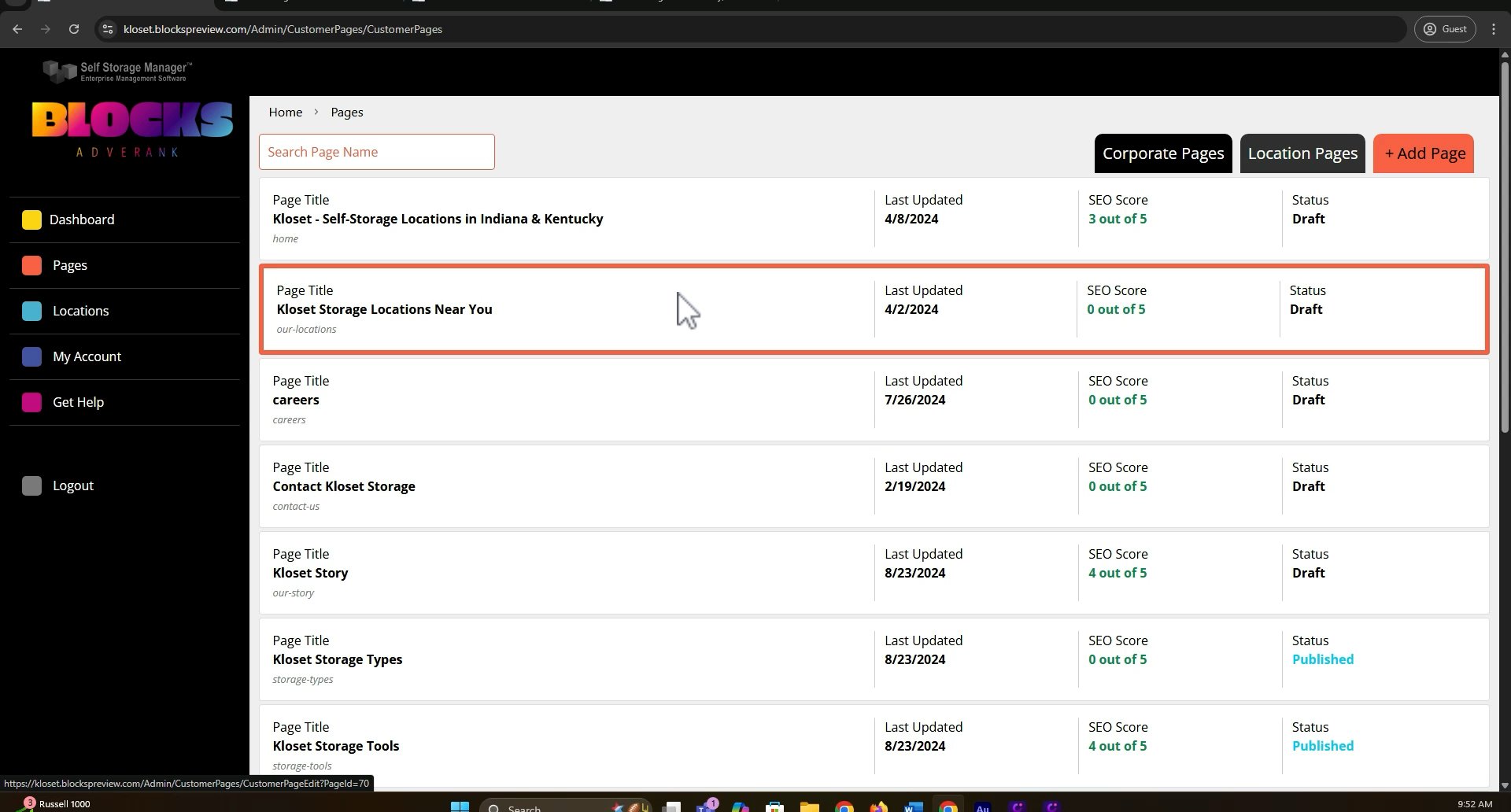The height and width of the screenshot is (812, 1511).
Task: Open Contact Kloset Storage page
Action: [x=344, y=486]
